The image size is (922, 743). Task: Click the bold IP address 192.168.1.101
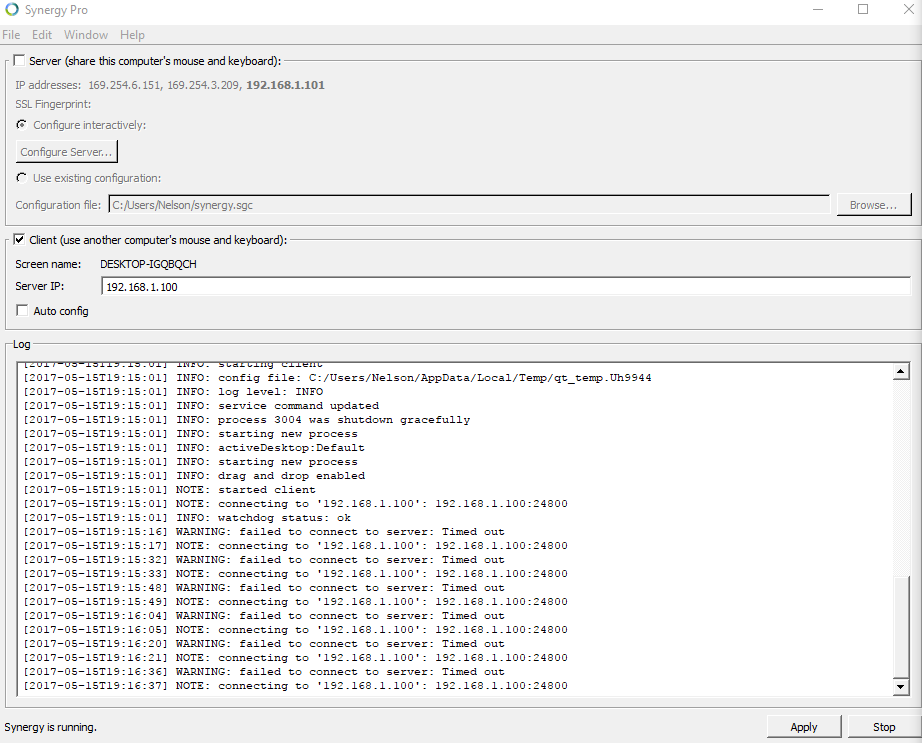285,85
